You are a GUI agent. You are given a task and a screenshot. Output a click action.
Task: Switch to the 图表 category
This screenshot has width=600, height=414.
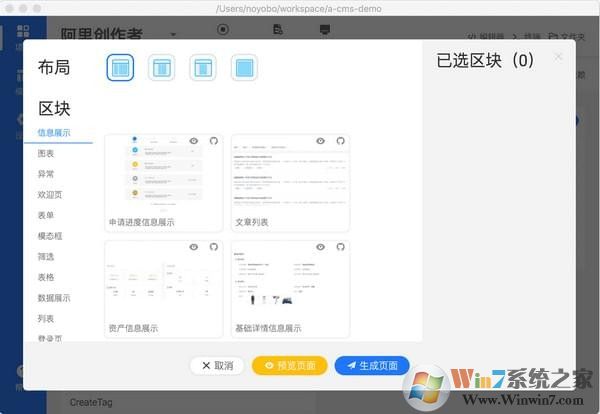coord(46,153)
